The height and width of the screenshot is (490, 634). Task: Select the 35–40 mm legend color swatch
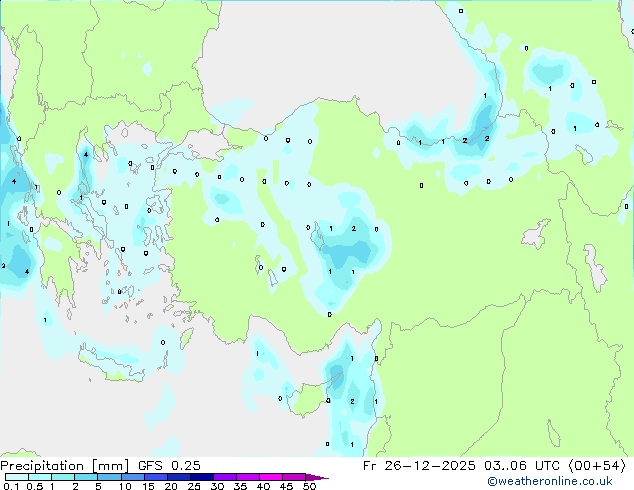pyautogui.click(x=247, y=477)
